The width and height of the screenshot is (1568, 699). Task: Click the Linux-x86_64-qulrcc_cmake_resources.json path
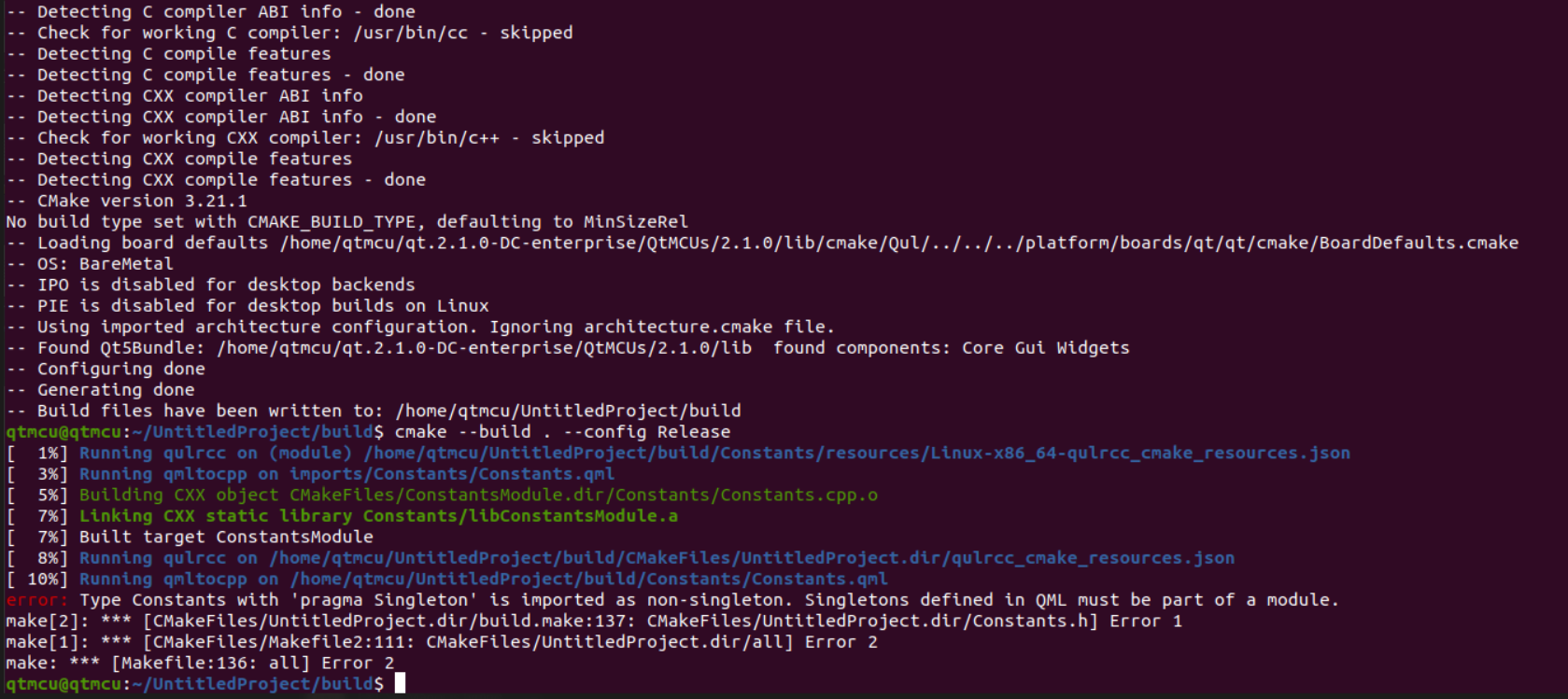click(x=856, y=454)
